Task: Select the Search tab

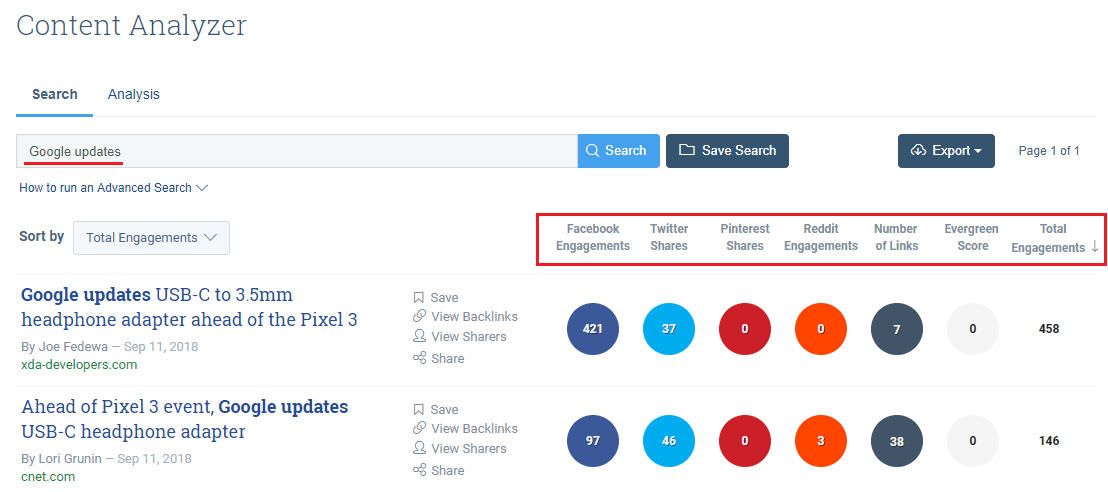Action: (54, 94)
